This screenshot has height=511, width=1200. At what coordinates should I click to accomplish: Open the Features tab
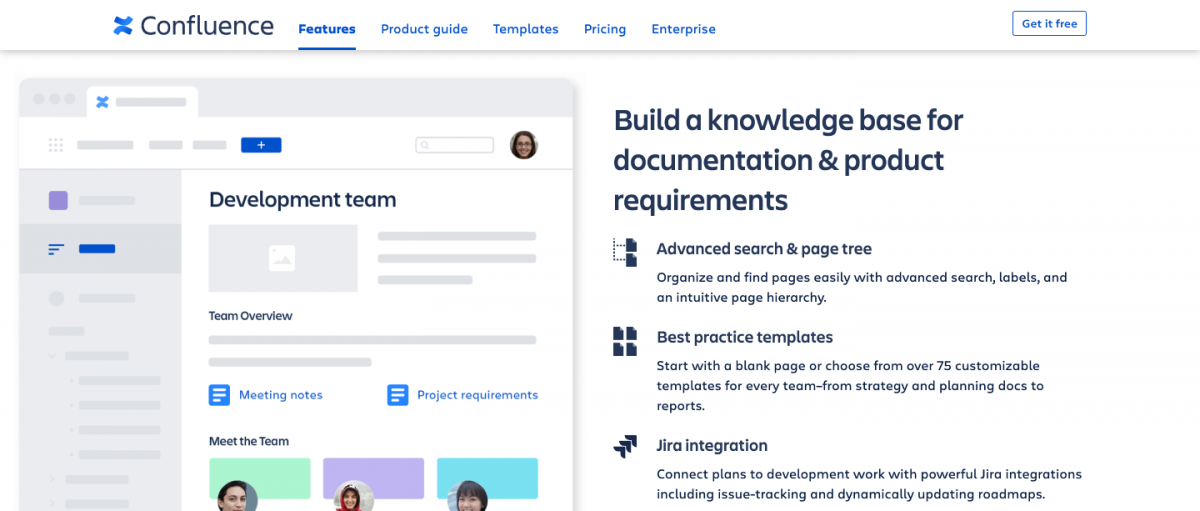pyautogui.click(x=327, y=29)
